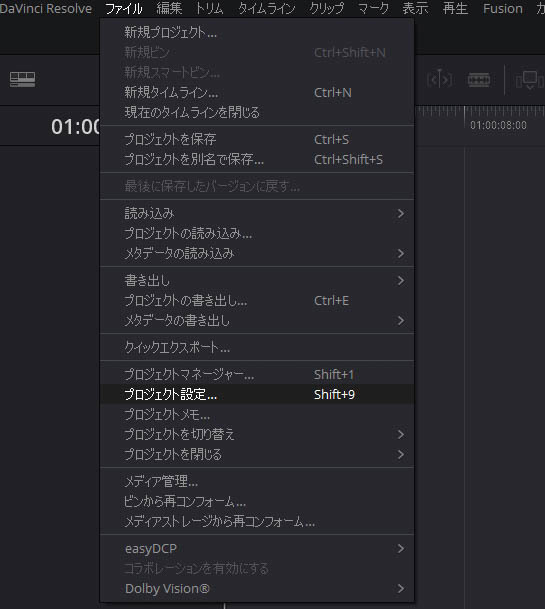Select the blade edit mode icon
The height and width of the screenshot is (609, 545).
(x=479, y=80)
